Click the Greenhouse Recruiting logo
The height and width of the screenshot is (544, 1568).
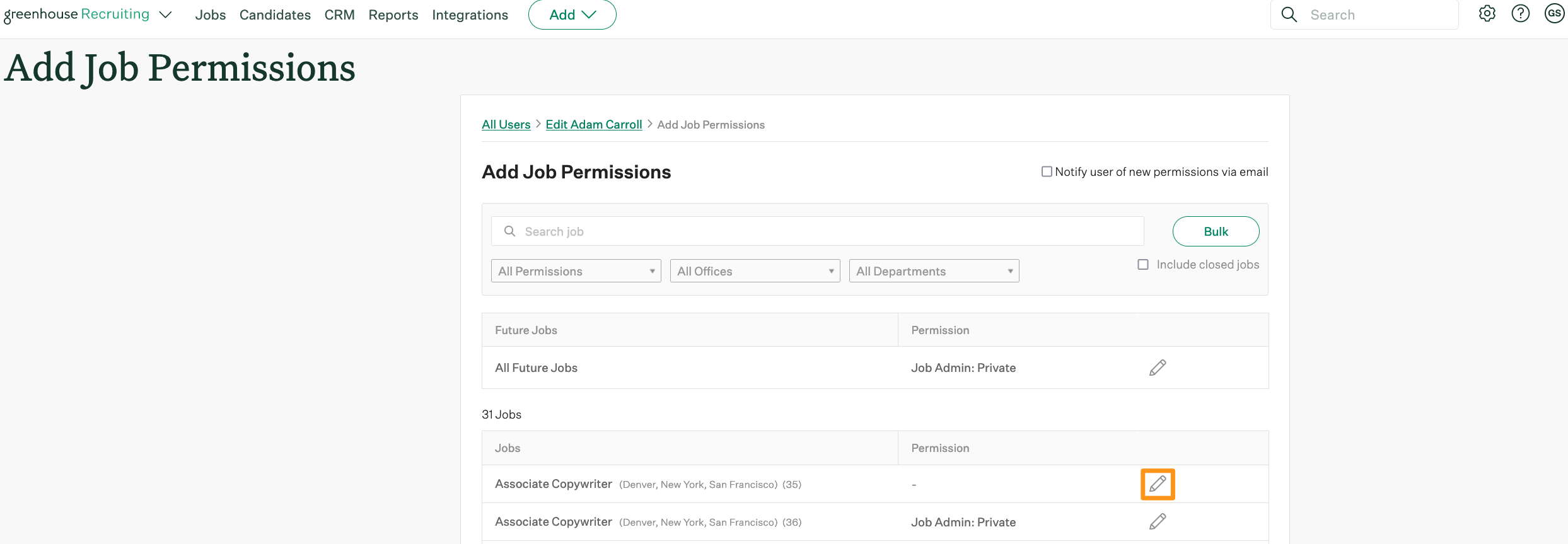coord(76,14)
